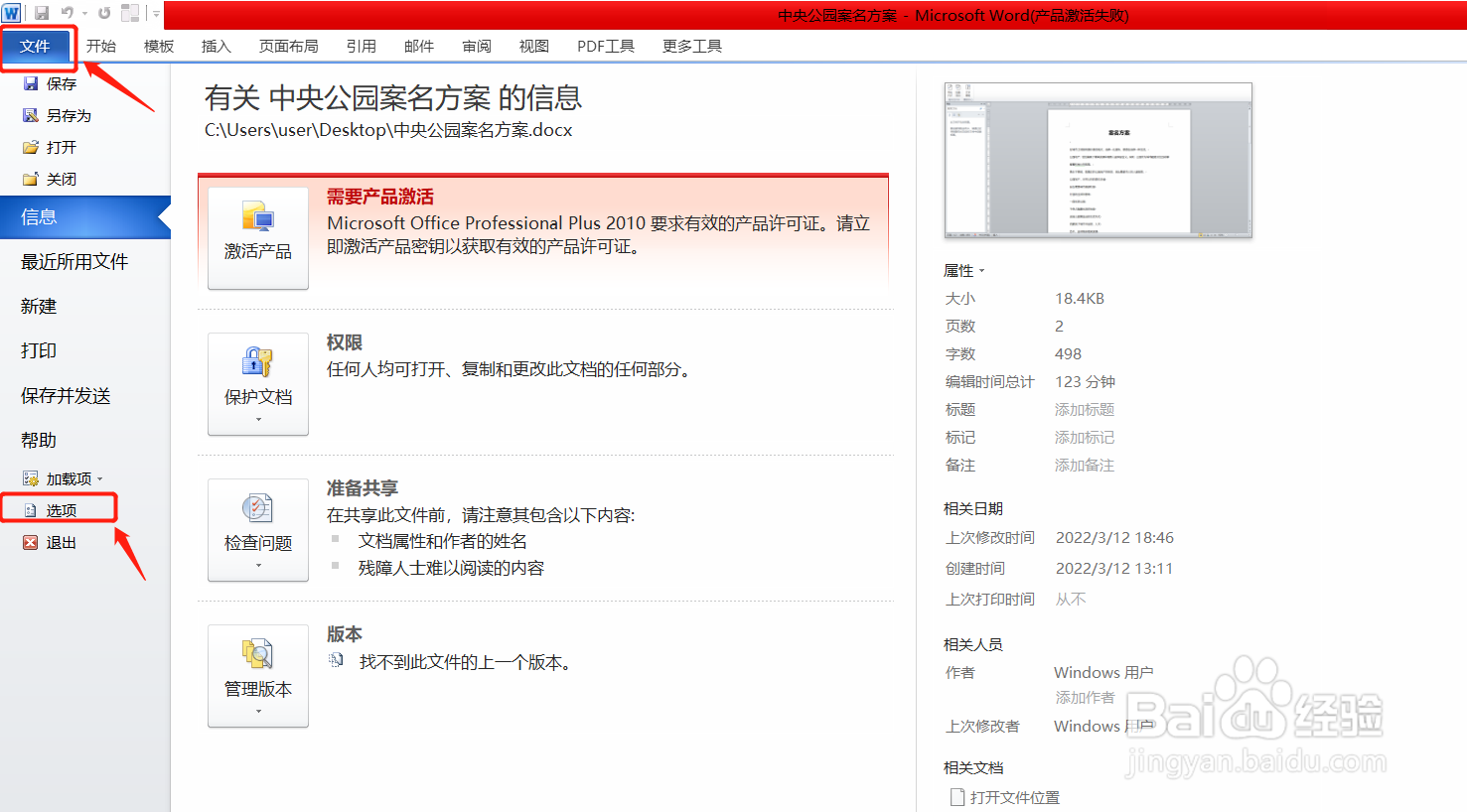Click the 添加备注 field
This screenshot has width=1467, height=812.
[x=1085, y=465]
